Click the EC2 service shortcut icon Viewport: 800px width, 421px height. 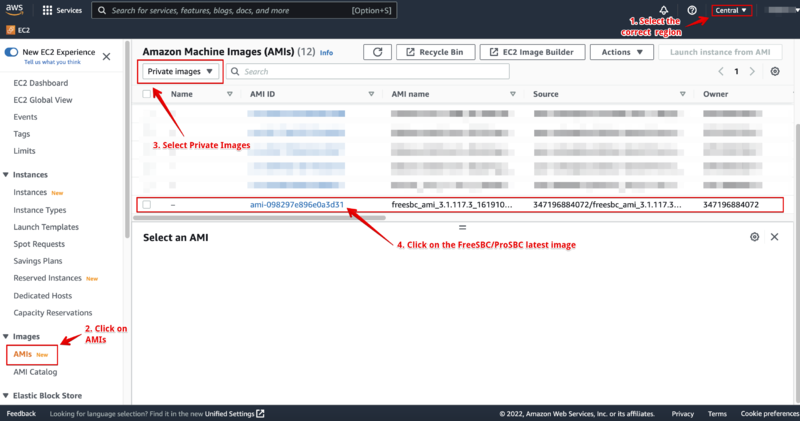pos(11,30)
